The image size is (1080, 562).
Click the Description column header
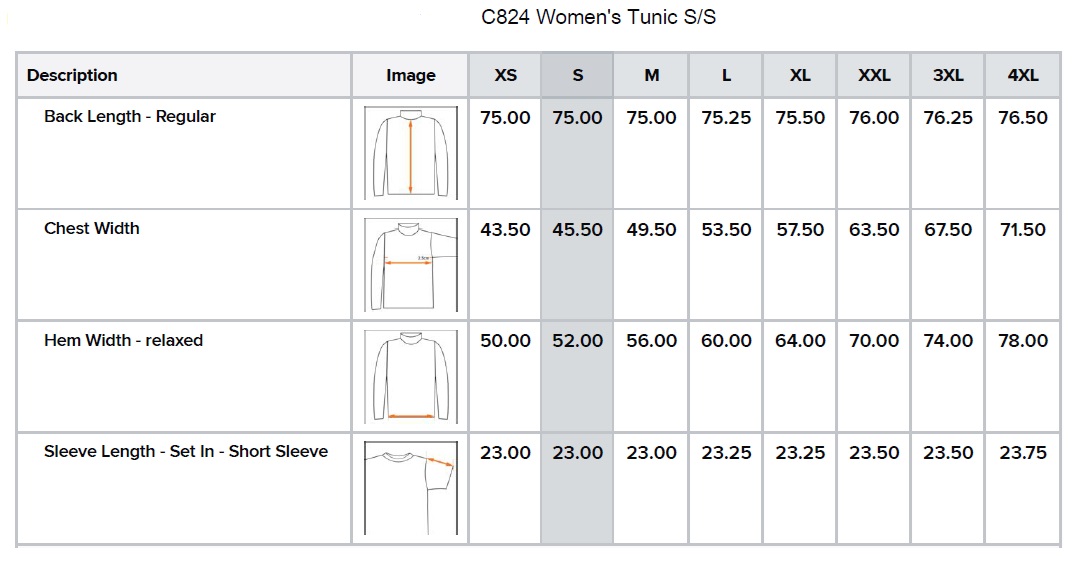[x=72, y=75]
